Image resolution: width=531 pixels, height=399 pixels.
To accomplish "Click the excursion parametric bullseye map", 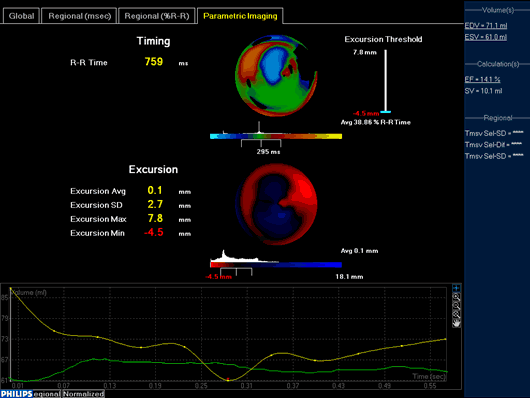I will [x=276, y=204].
